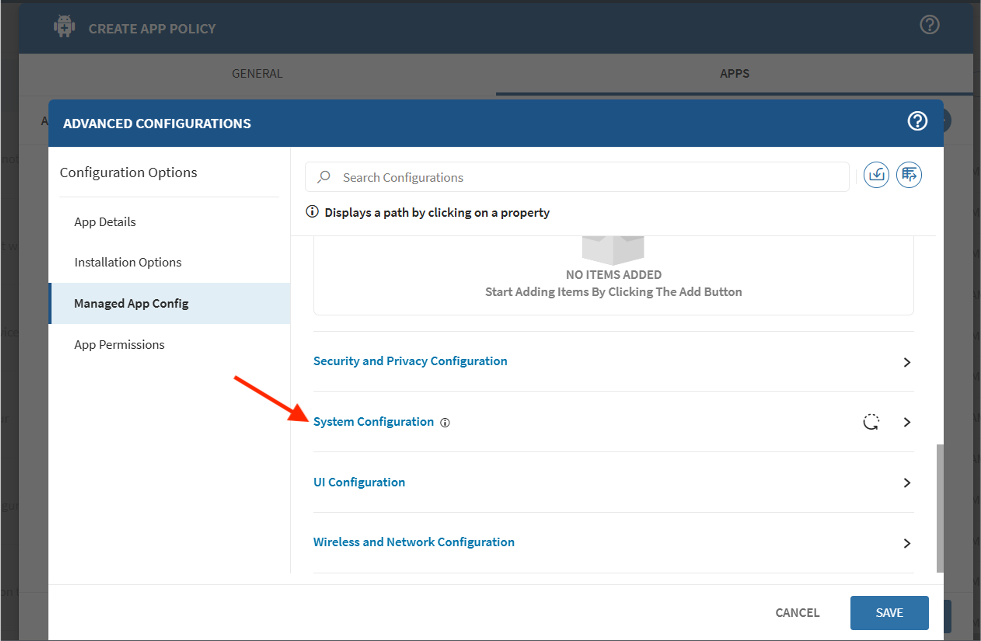Screen dimensions: 981x641
Task: Expand the UI Configuration section arrow
Action: click(x=907, y=483)
